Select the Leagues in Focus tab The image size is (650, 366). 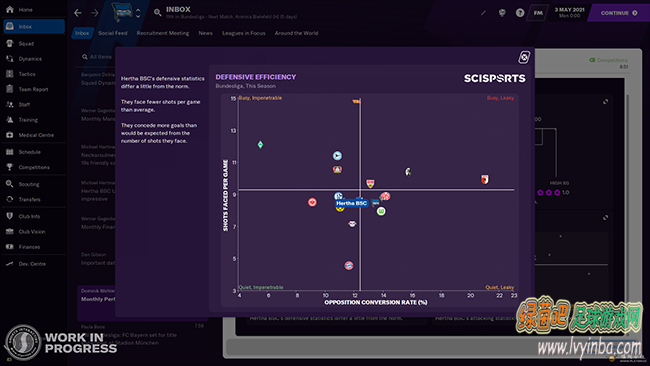[244, 33]
